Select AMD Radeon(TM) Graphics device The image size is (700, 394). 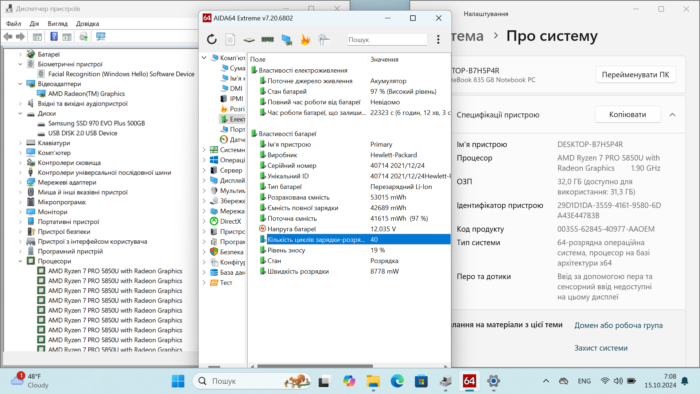coord(86,94)
